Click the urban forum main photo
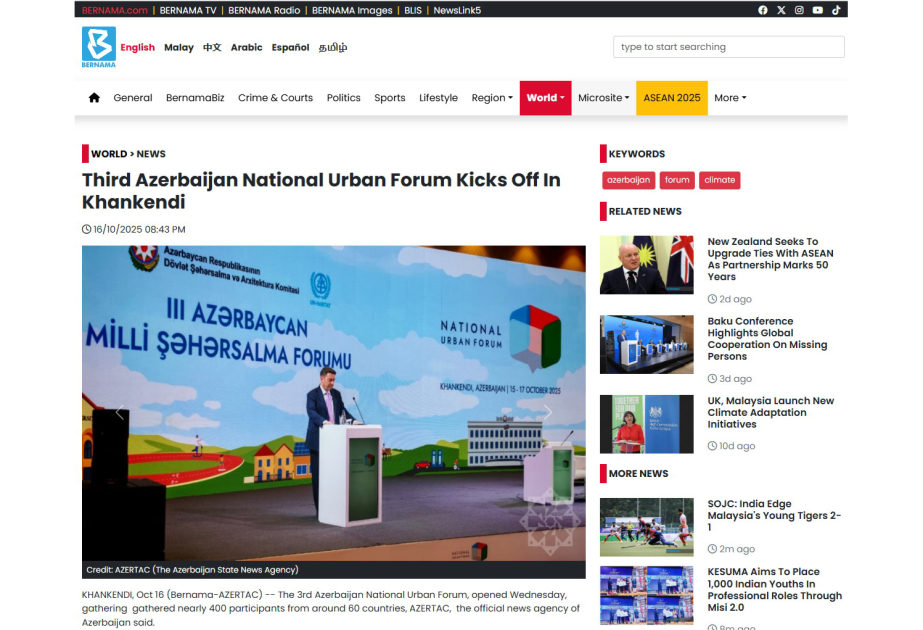923x630 pixels. pyautogui.click(x=334, y=403)
